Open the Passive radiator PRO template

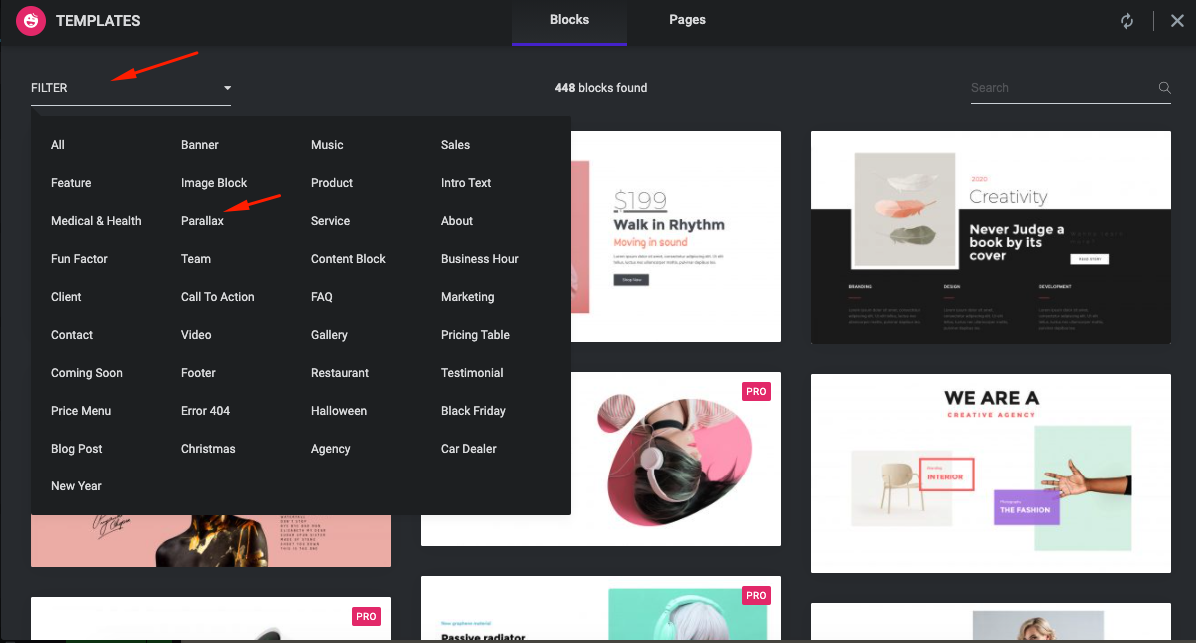pos(601,608)
